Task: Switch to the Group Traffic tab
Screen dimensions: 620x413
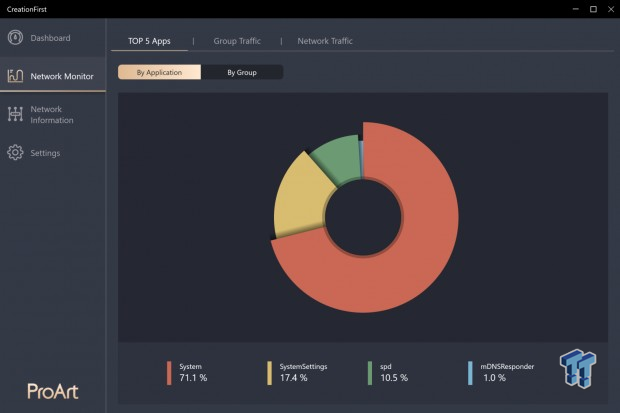Action: 237,41
